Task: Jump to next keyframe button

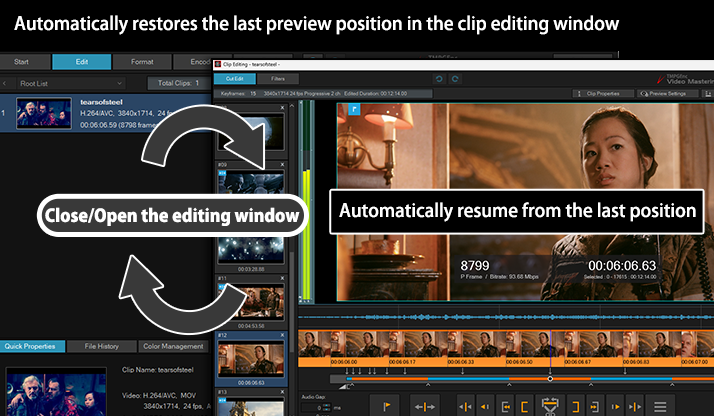Action: coord(635,406)
